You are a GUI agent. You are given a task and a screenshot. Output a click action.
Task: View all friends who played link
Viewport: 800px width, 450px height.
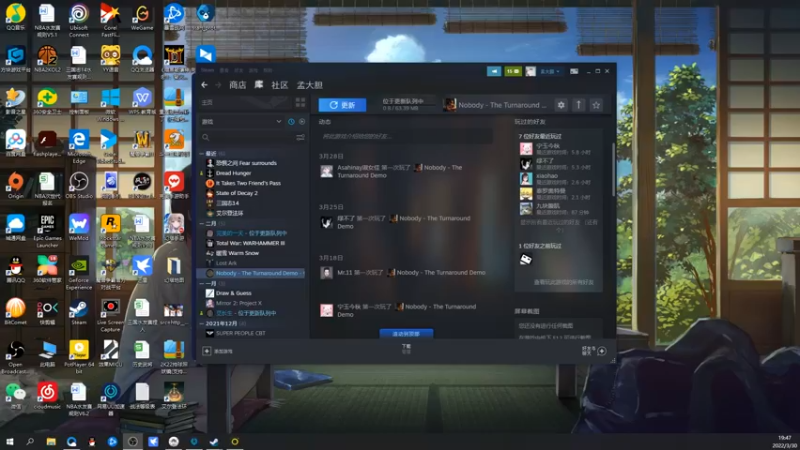pyautogui.click(x=563, y=282)
